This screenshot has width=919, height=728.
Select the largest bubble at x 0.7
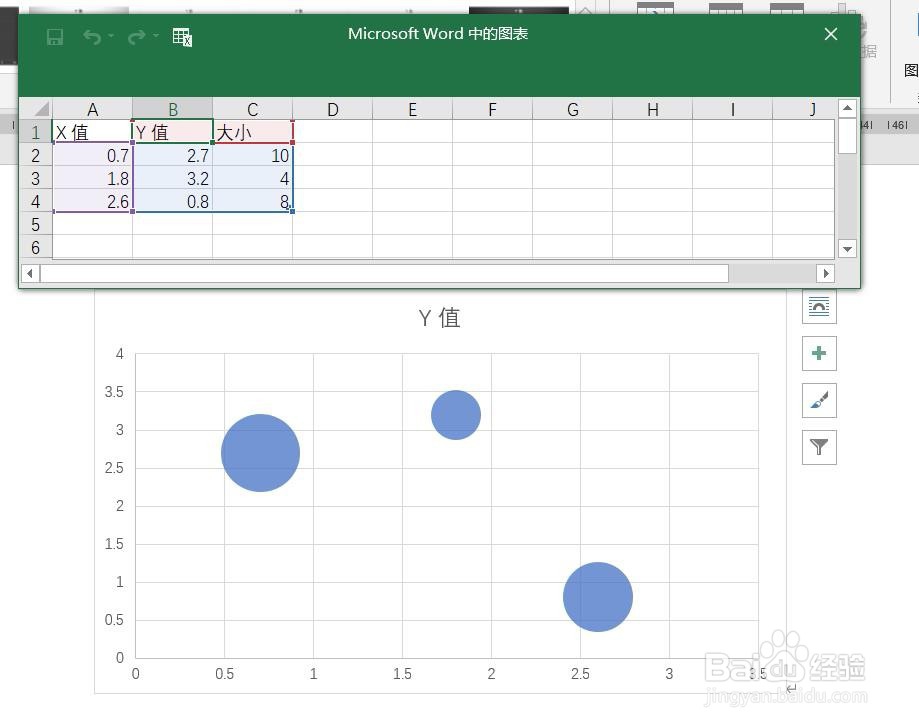pyautogui.click(x=260, y=453)
